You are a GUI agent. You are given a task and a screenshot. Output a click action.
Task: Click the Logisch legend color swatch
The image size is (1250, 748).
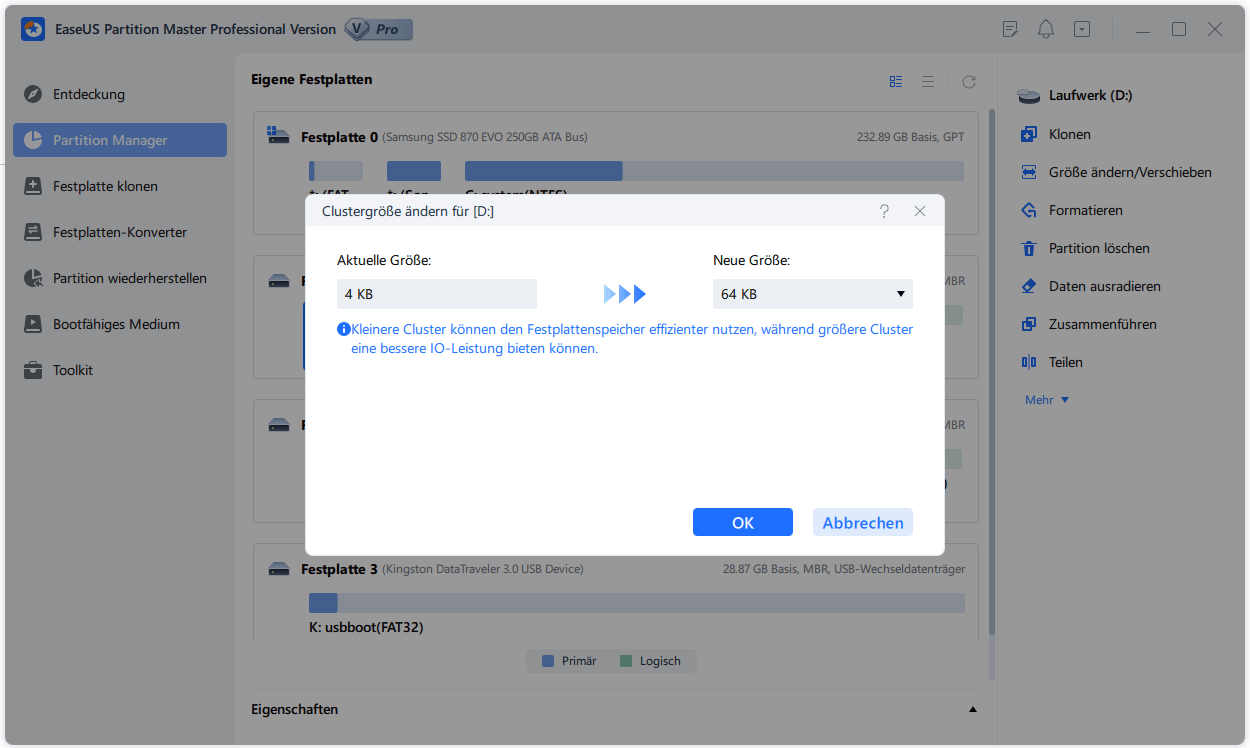click(626, 661)
